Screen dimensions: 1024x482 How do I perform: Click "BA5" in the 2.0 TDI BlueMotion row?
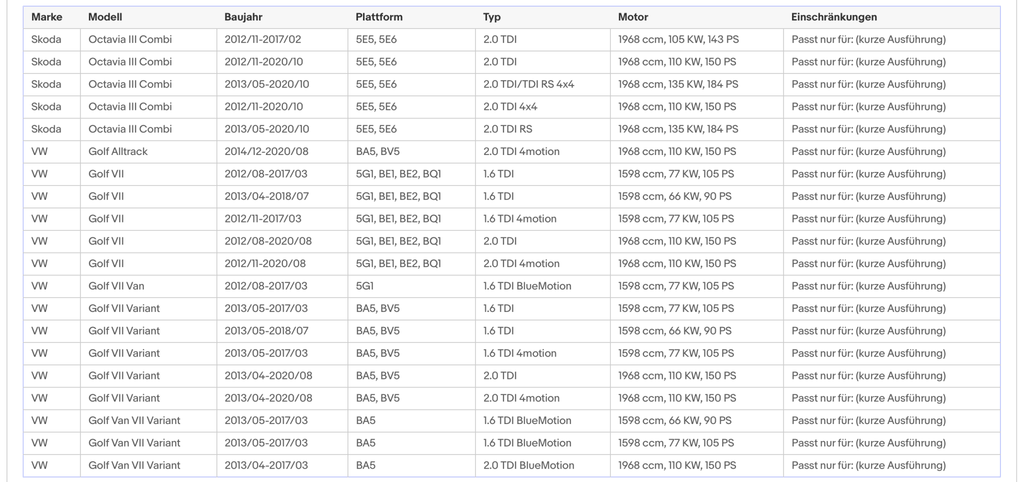[x=366, y=465]
